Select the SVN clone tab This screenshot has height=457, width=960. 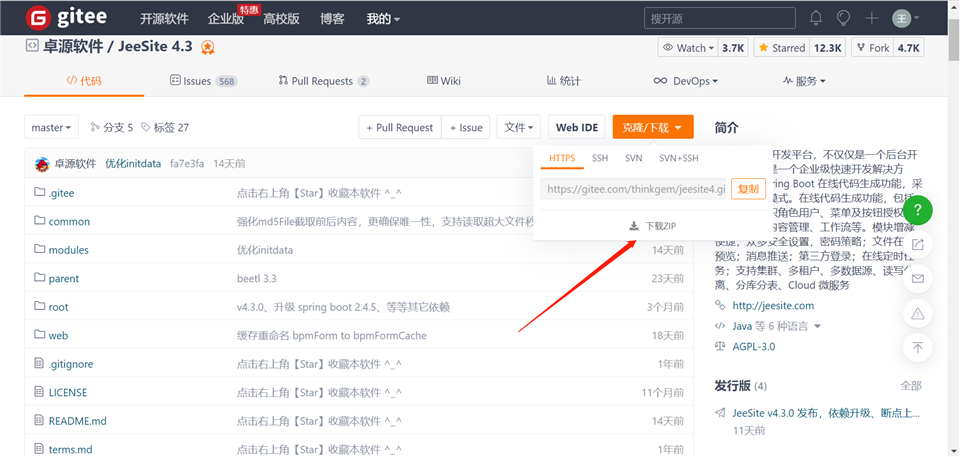coord(634,158)
